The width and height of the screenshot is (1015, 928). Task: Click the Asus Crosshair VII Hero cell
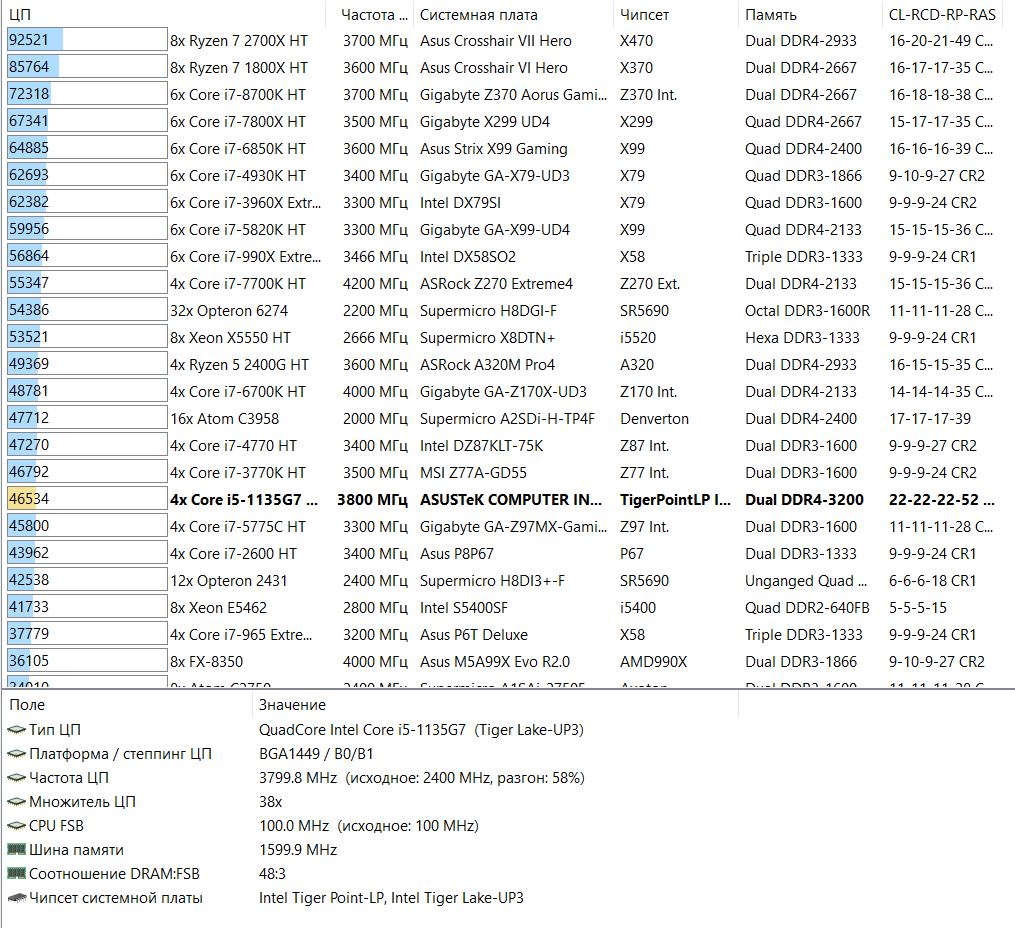(496, 41)
